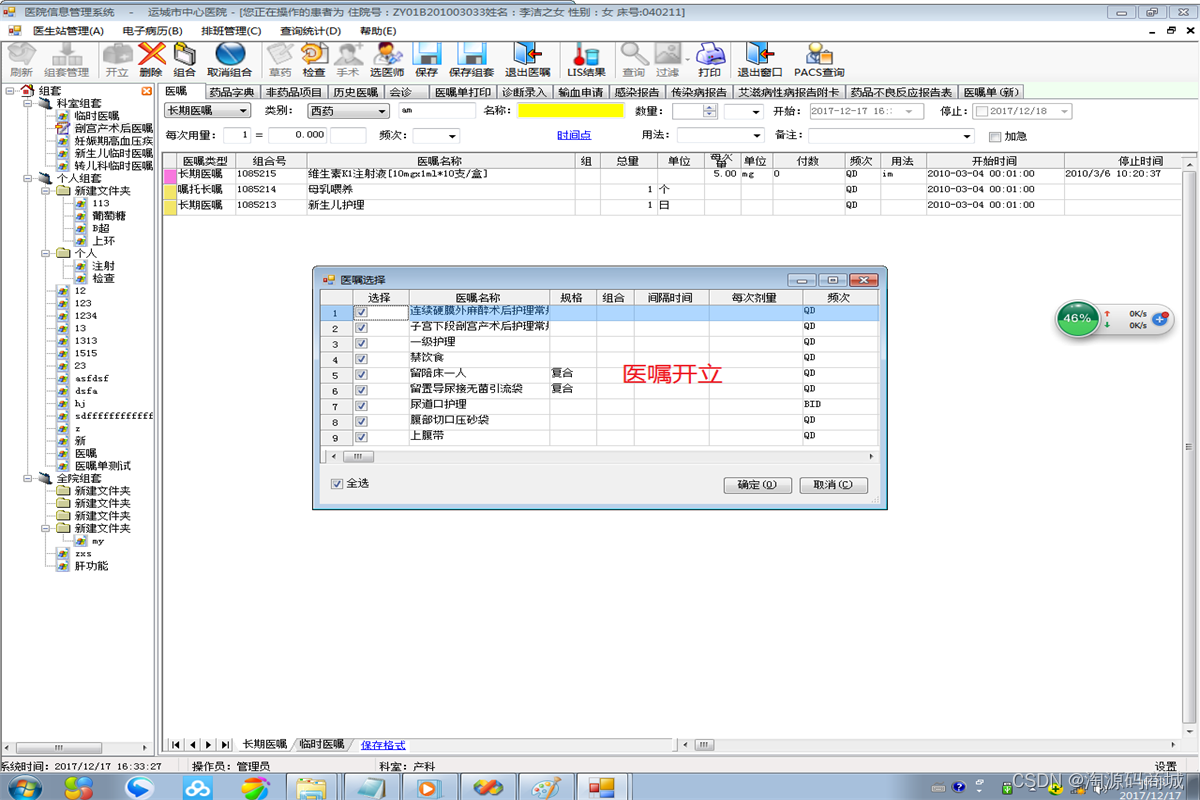Click the 保存组套 toolbar icon
The height and width of the screenshot is (800, 1200).
tap(471, 59)
